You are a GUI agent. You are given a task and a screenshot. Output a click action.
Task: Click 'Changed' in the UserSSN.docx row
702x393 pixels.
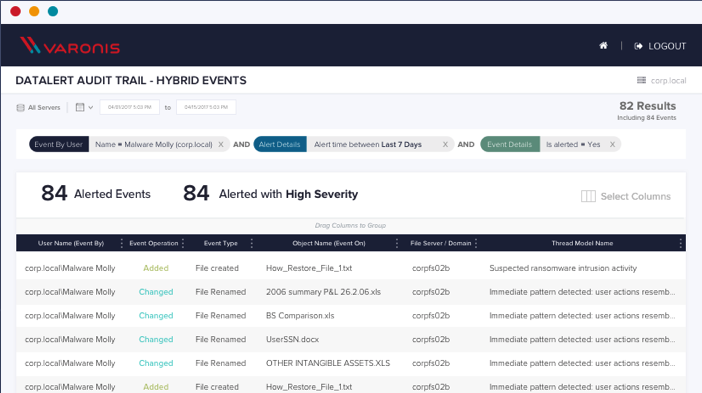pyautogui.click(x=156, y=339)
